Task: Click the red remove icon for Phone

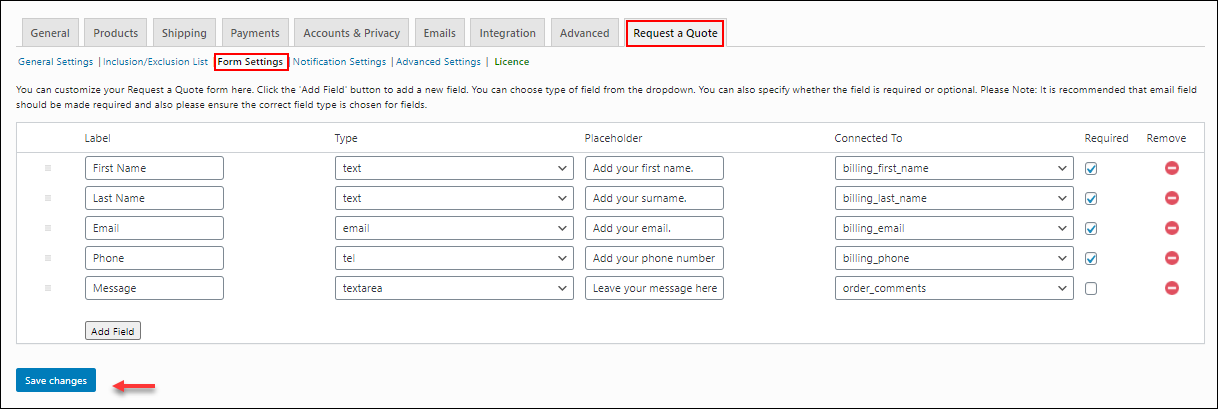Action: [1172, 258]
